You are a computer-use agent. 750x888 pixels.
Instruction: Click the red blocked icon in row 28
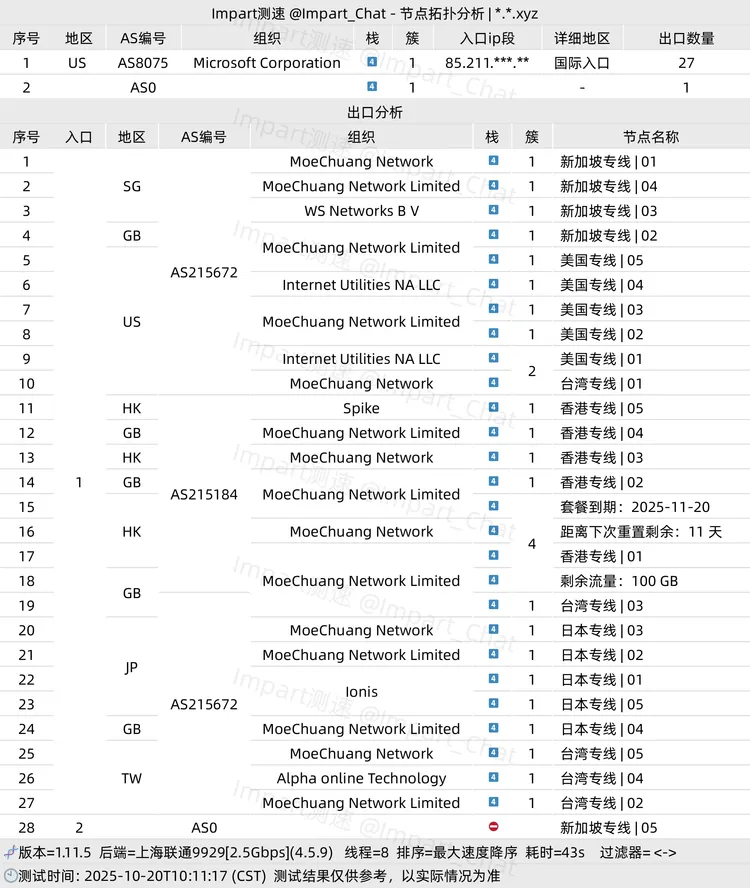tap(492, 827)
